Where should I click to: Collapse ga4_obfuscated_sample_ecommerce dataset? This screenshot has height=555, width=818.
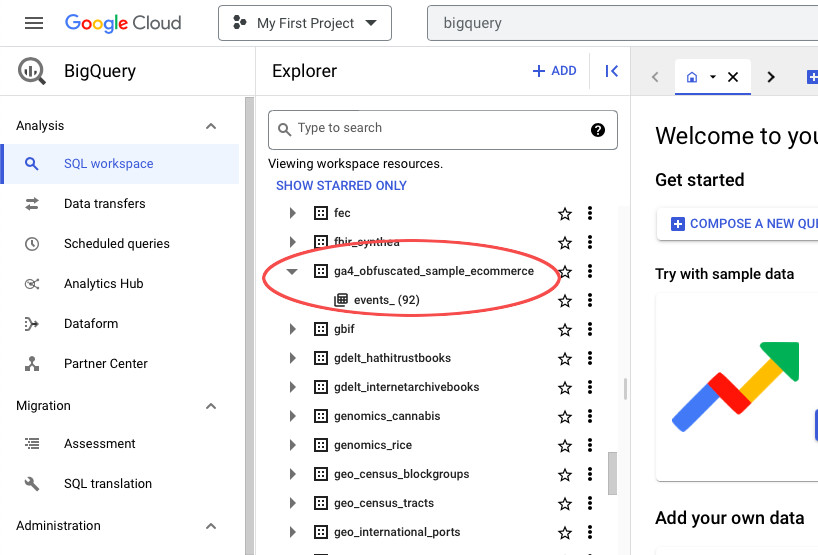point(292,271)
